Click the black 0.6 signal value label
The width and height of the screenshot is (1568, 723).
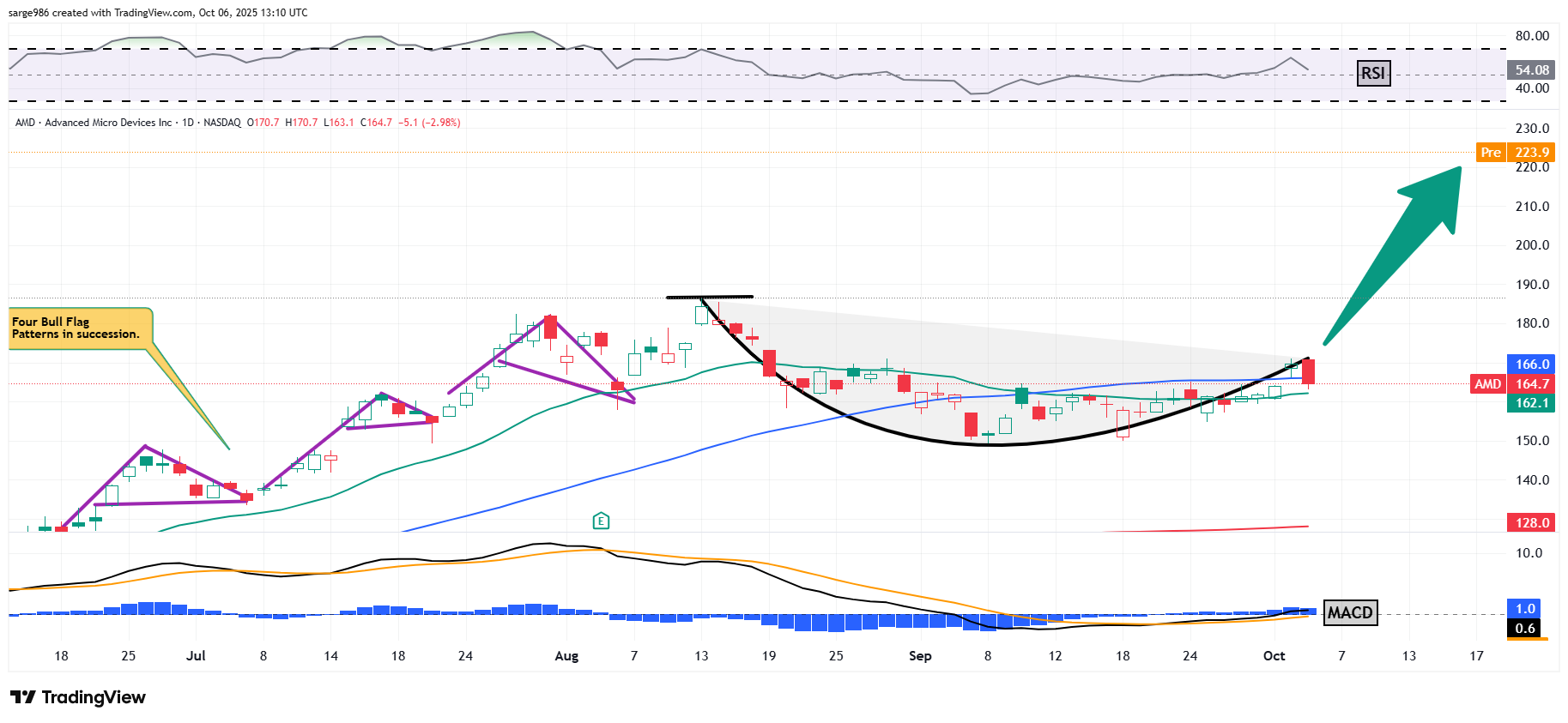1524,629
